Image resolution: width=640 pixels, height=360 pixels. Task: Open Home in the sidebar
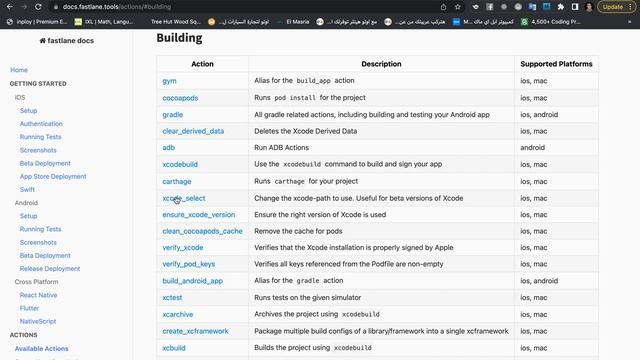[19, 70]
